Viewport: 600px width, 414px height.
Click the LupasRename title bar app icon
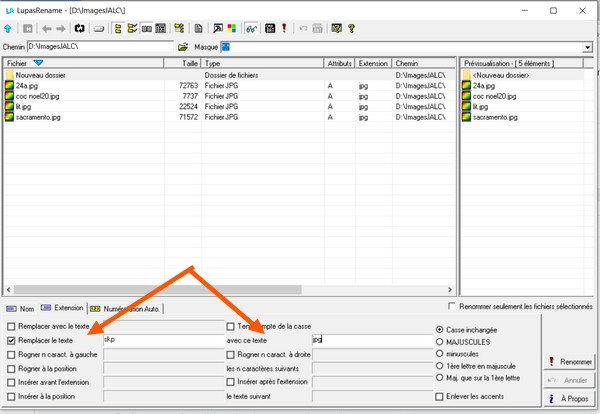click(x=10, y=11)
